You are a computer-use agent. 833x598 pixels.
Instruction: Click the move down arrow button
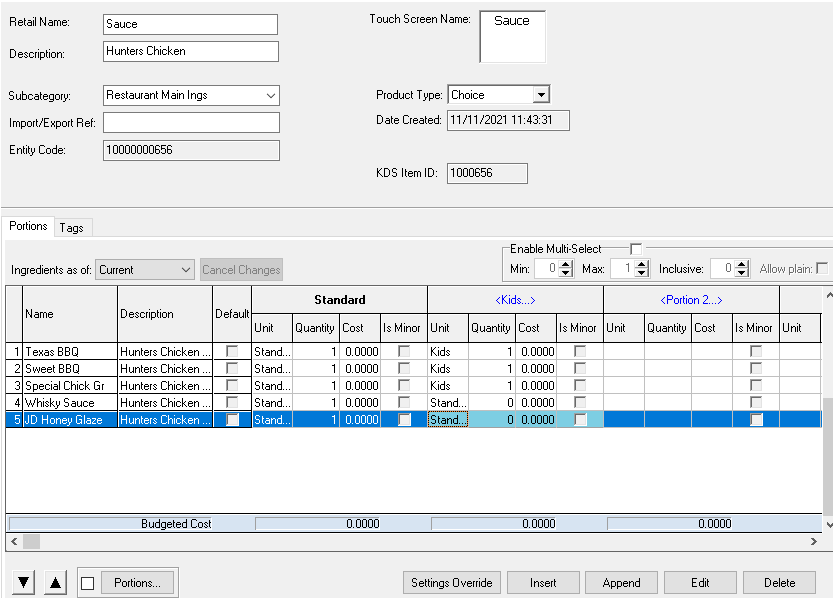coord(25,583)
